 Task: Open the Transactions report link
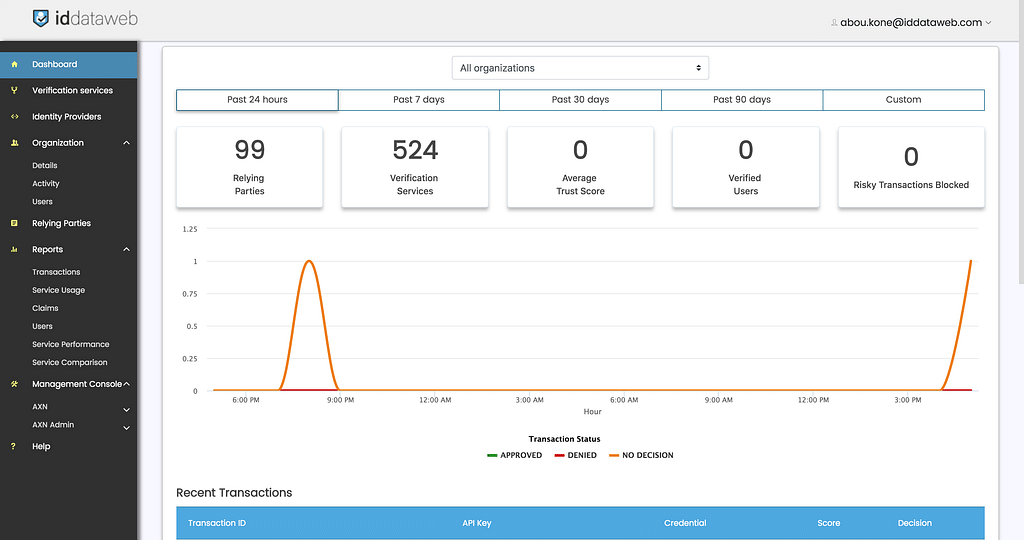coord(56,272)
